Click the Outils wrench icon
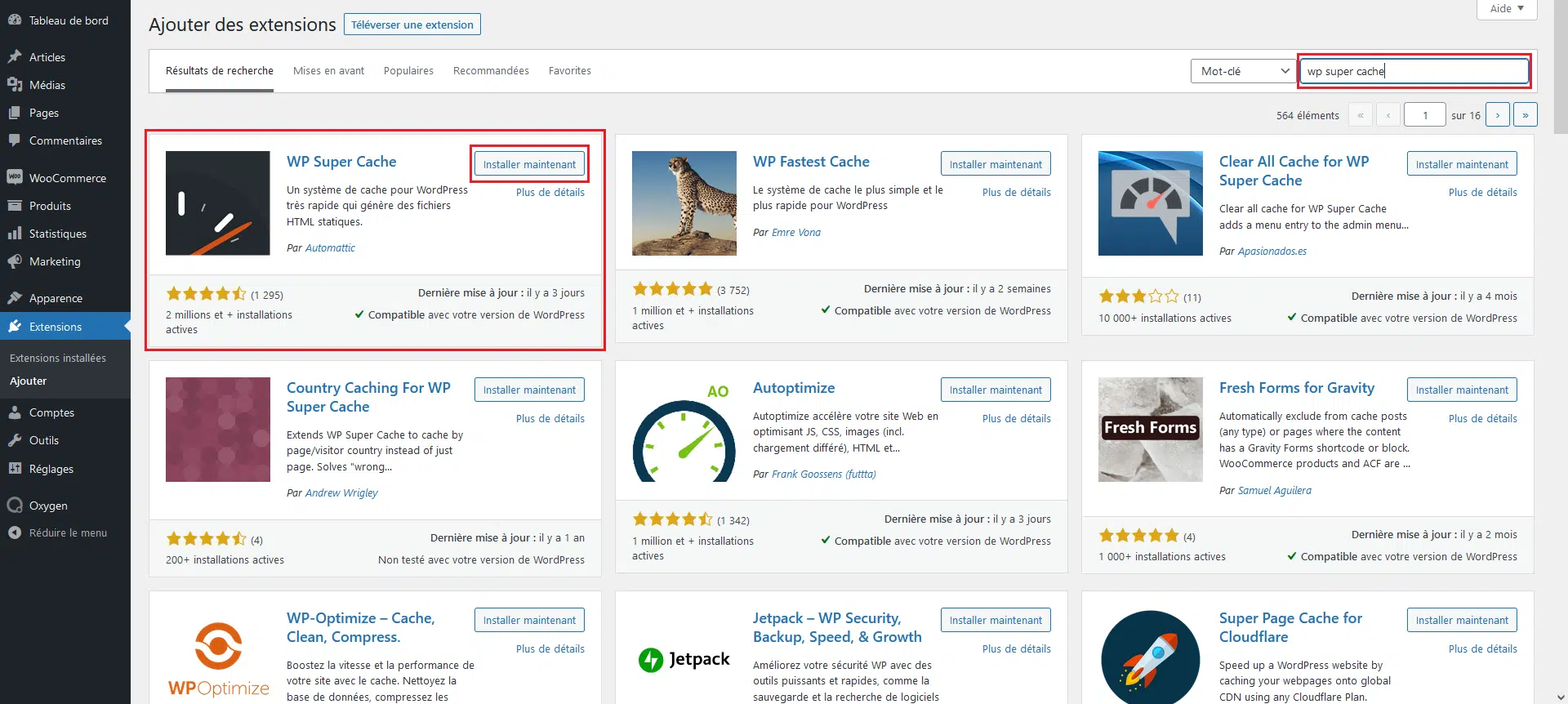This screenshot has height=704, width=1568. 15,440
